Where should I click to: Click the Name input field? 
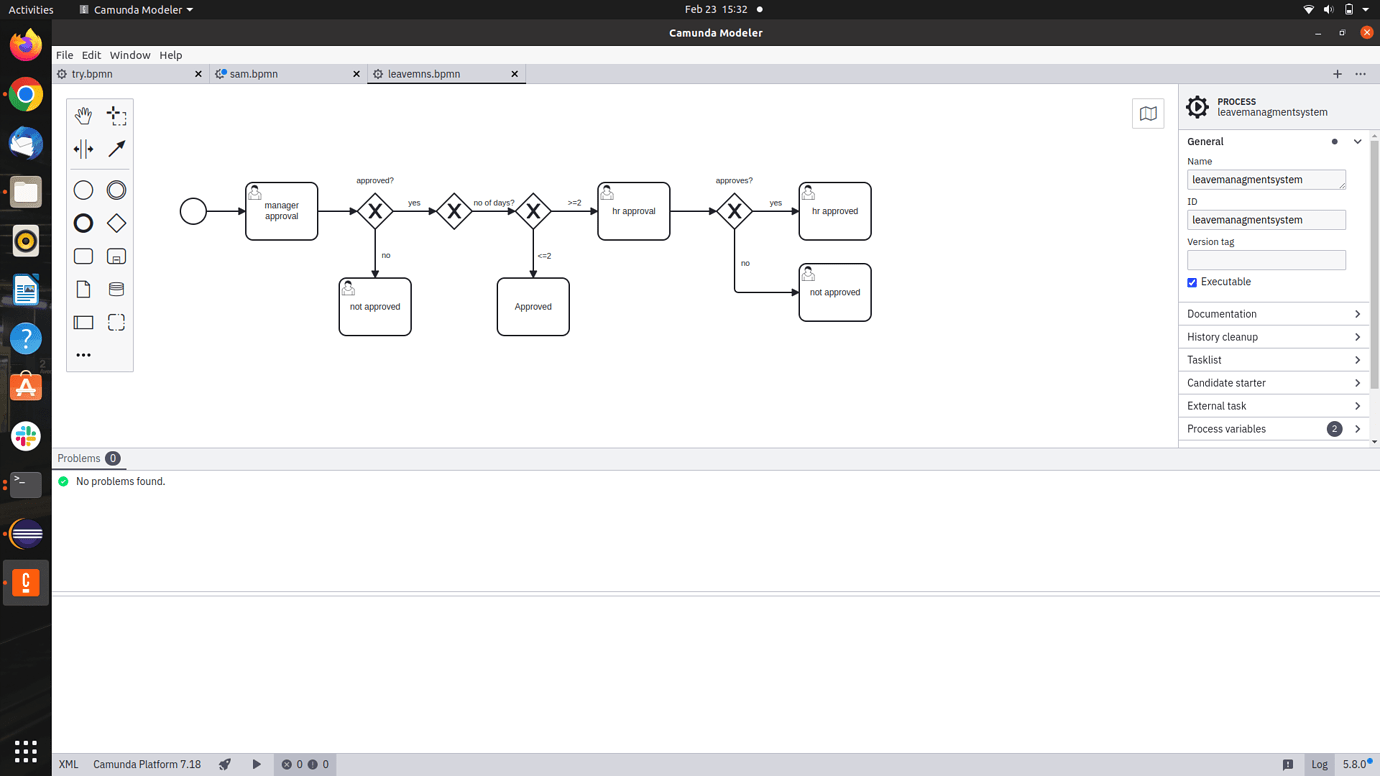(x=1266, y=180)
